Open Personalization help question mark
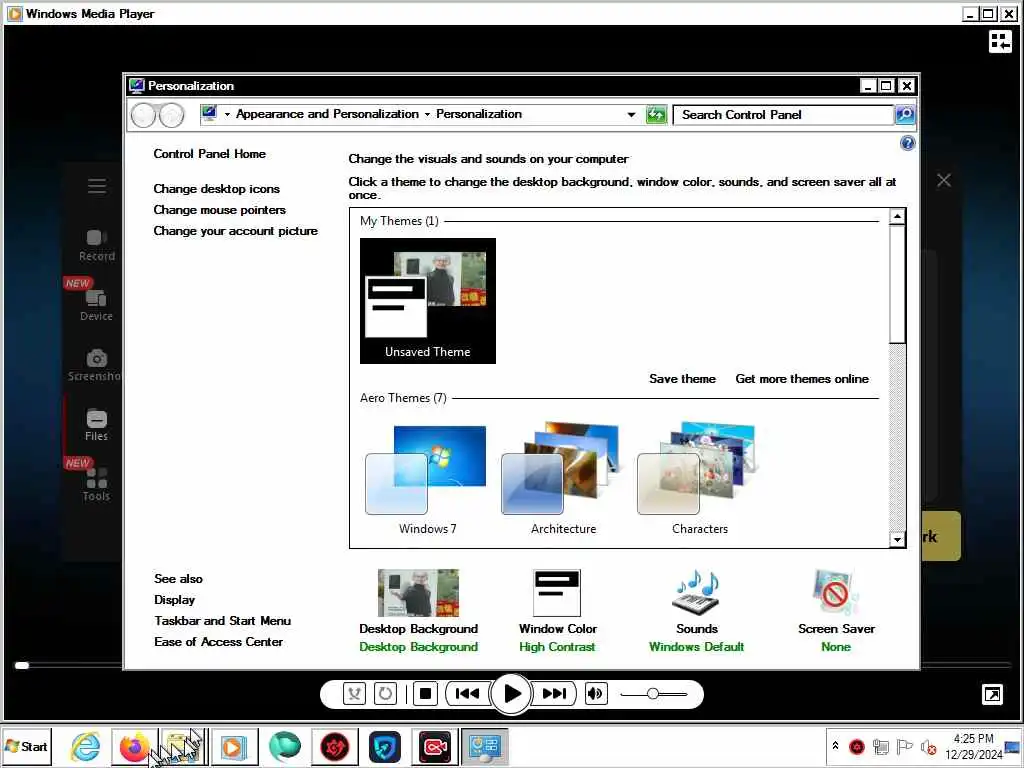This screenshot has height=768, width=1024. (907, 143)
